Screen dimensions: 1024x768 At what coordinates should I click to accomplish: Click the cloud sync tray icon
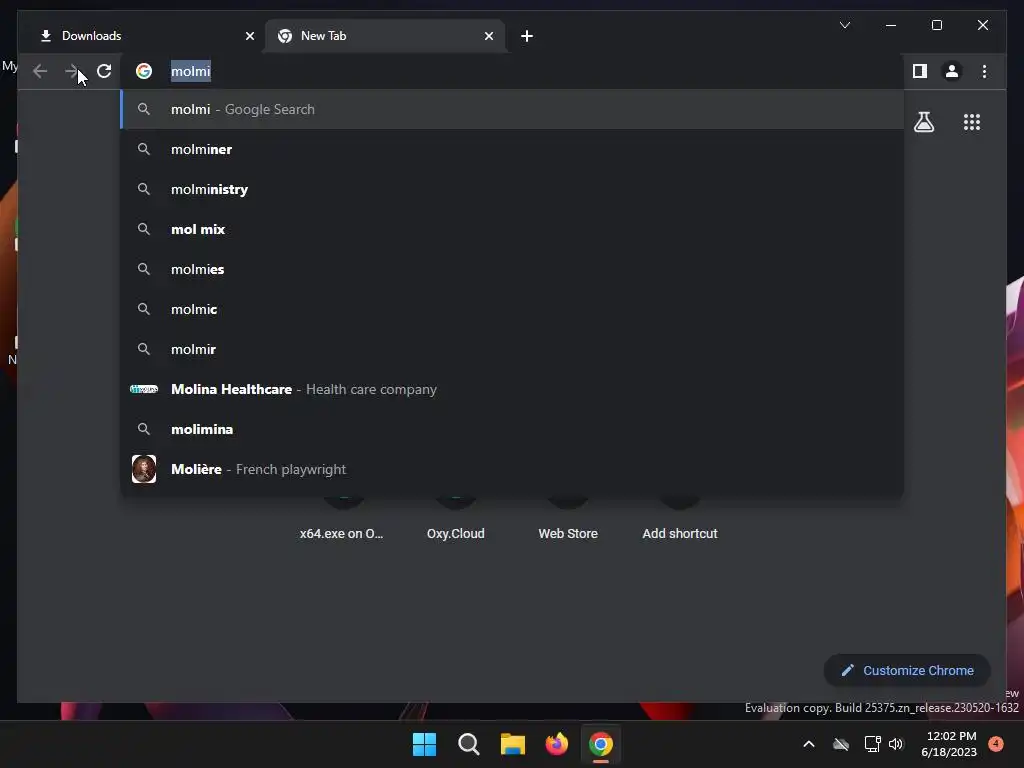click(x=841, y=744)
